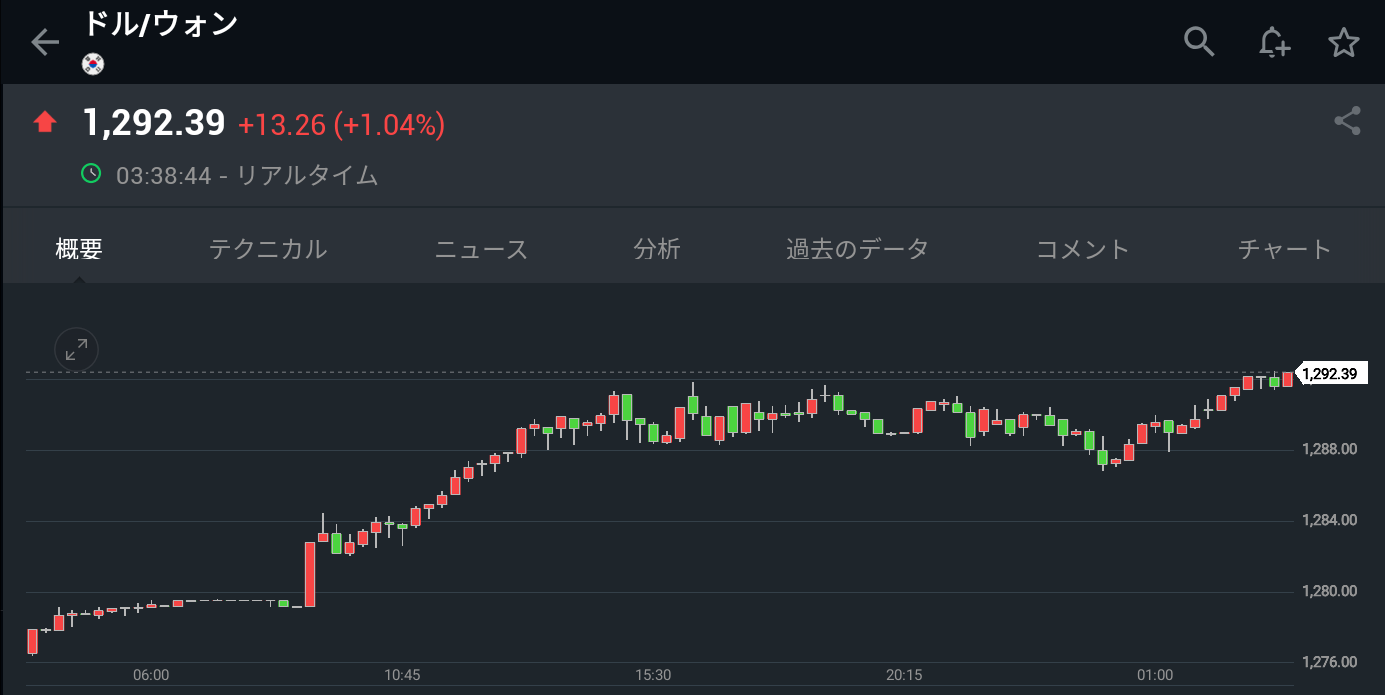Tap the 15:30 time axis marker

click(653, 675)
